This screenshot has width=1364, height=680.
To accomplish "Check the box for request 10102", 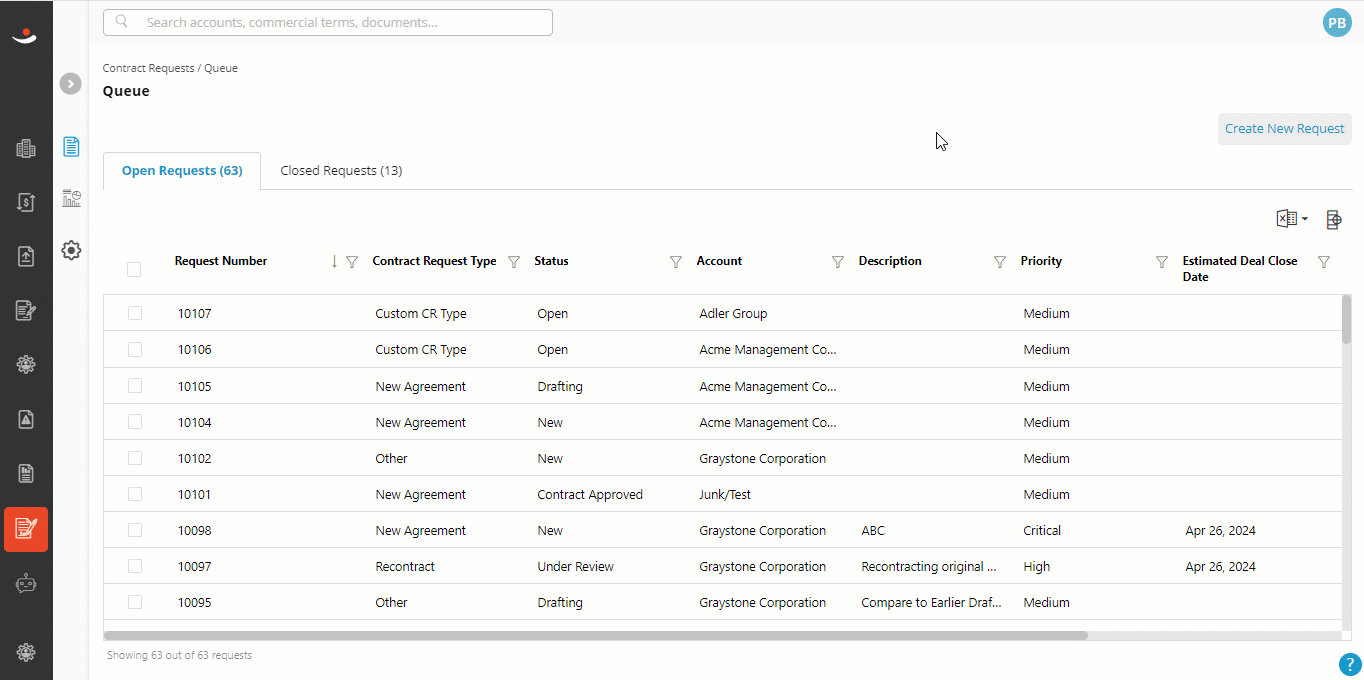I will click(x=135, y=457).
